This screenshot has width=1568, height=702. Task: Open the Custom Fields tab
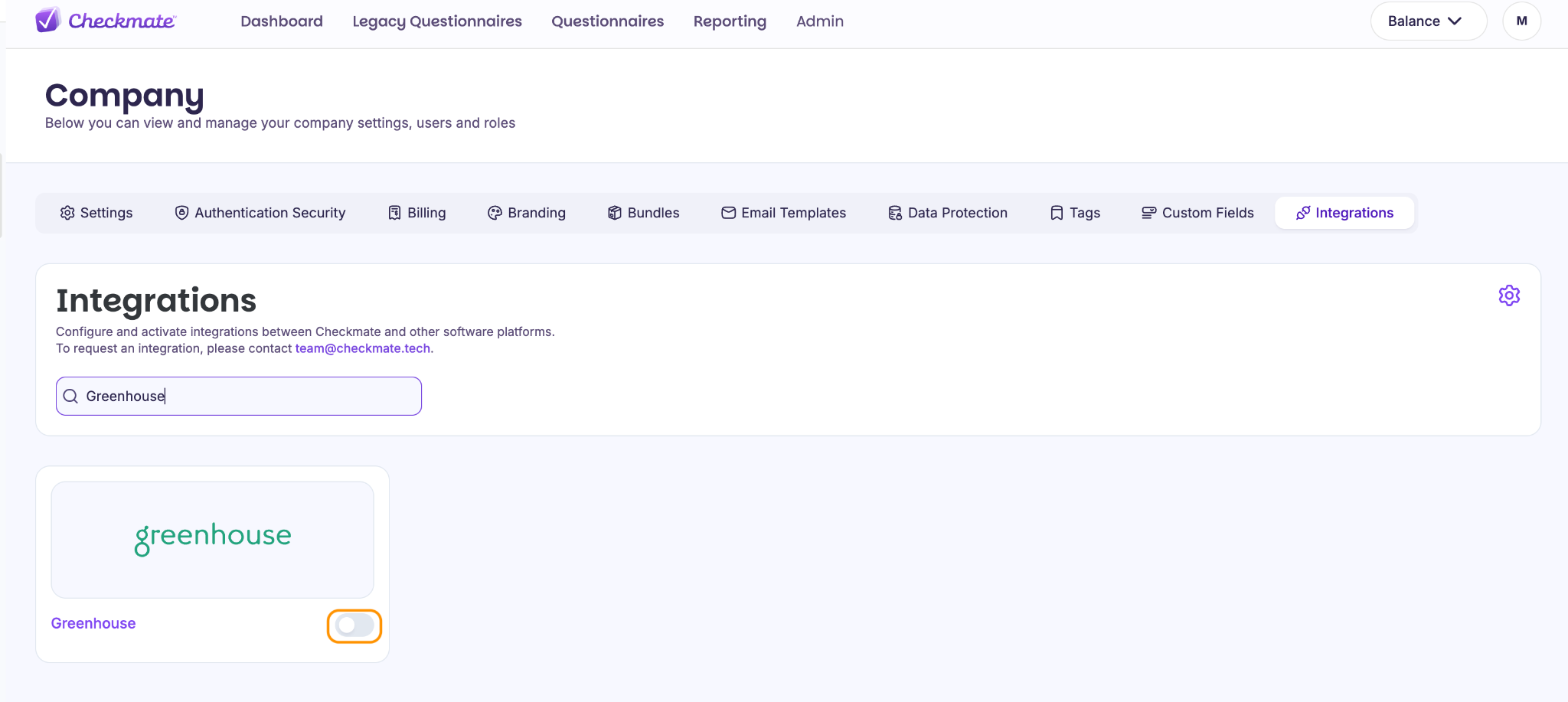coord(1197,213)
